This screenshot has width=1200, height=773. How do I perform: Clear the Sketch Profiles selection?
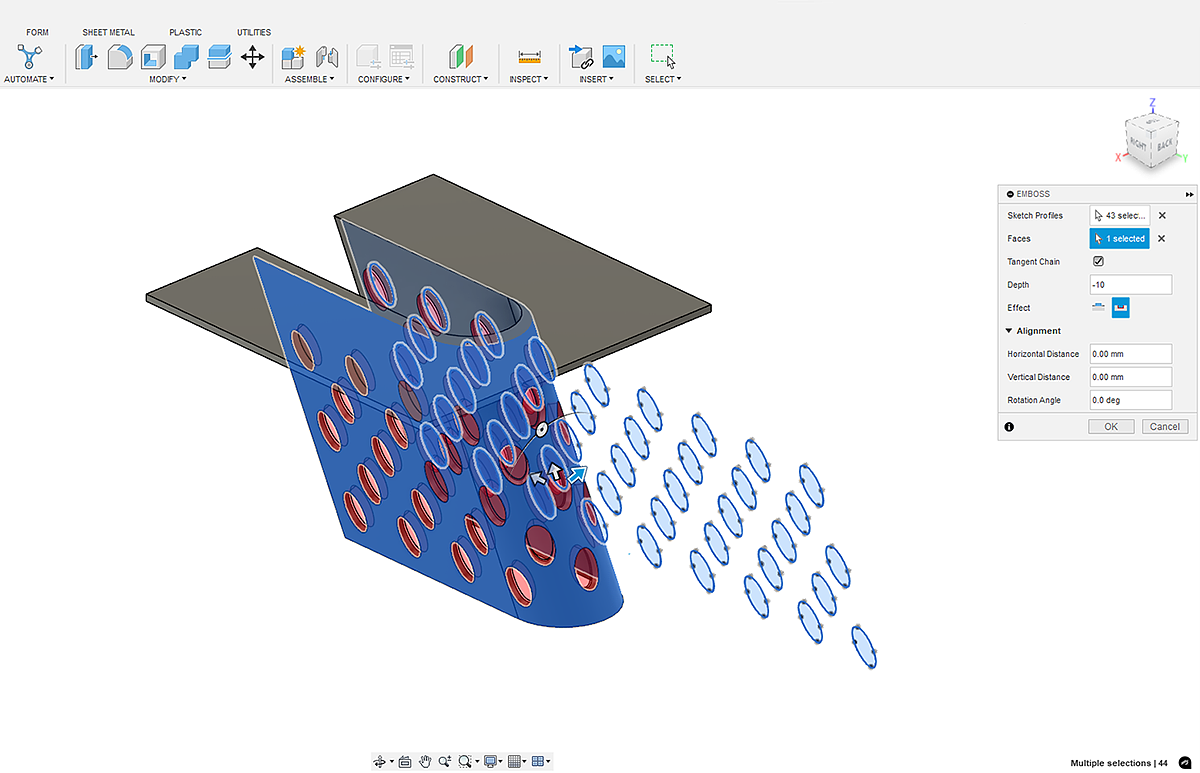pos(1162,215)
